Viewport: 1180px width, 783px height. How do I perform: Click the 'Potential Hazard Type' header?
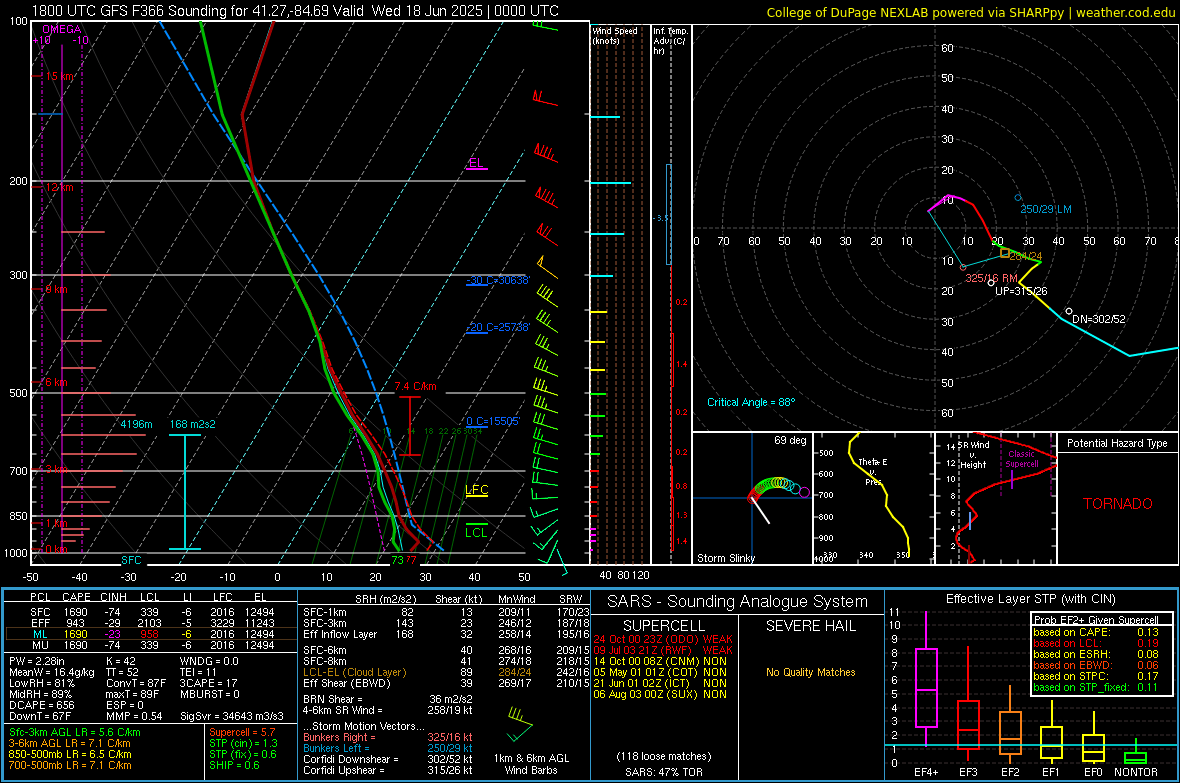[1118, 443]
